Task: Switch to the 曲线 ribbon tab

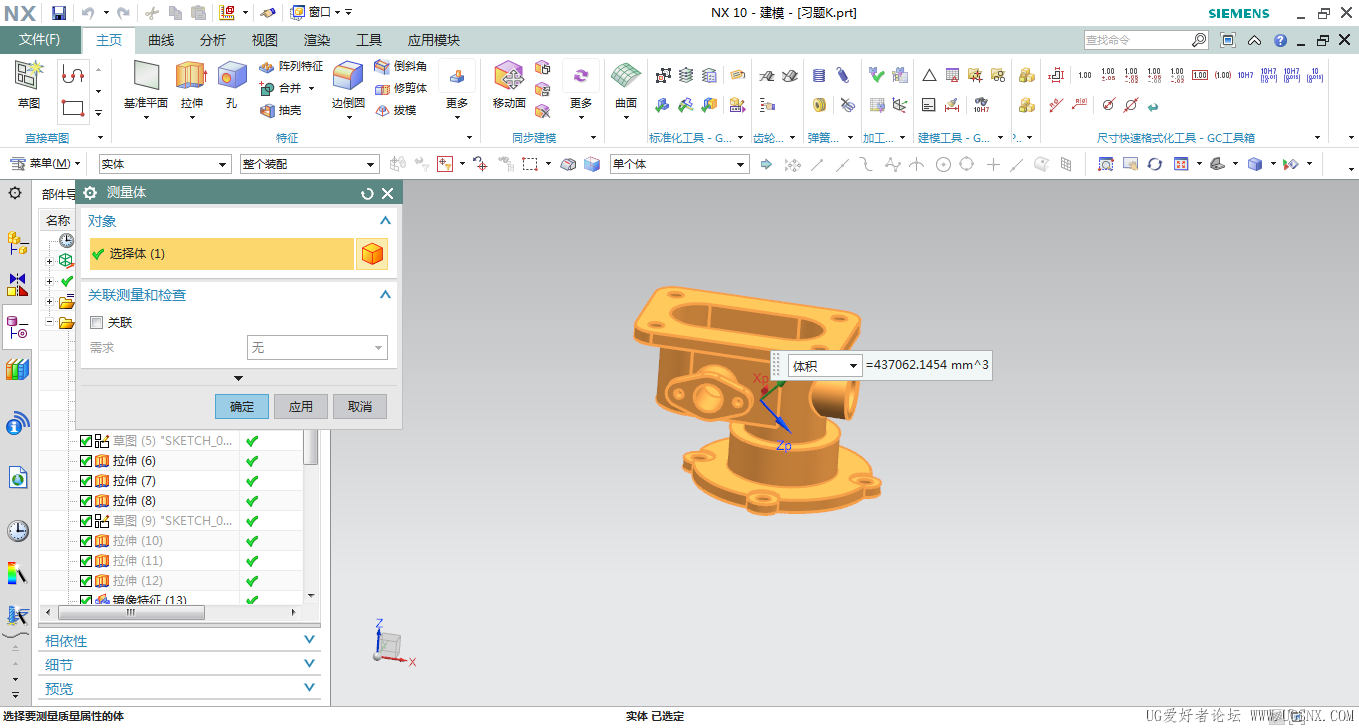Action: 161,40
